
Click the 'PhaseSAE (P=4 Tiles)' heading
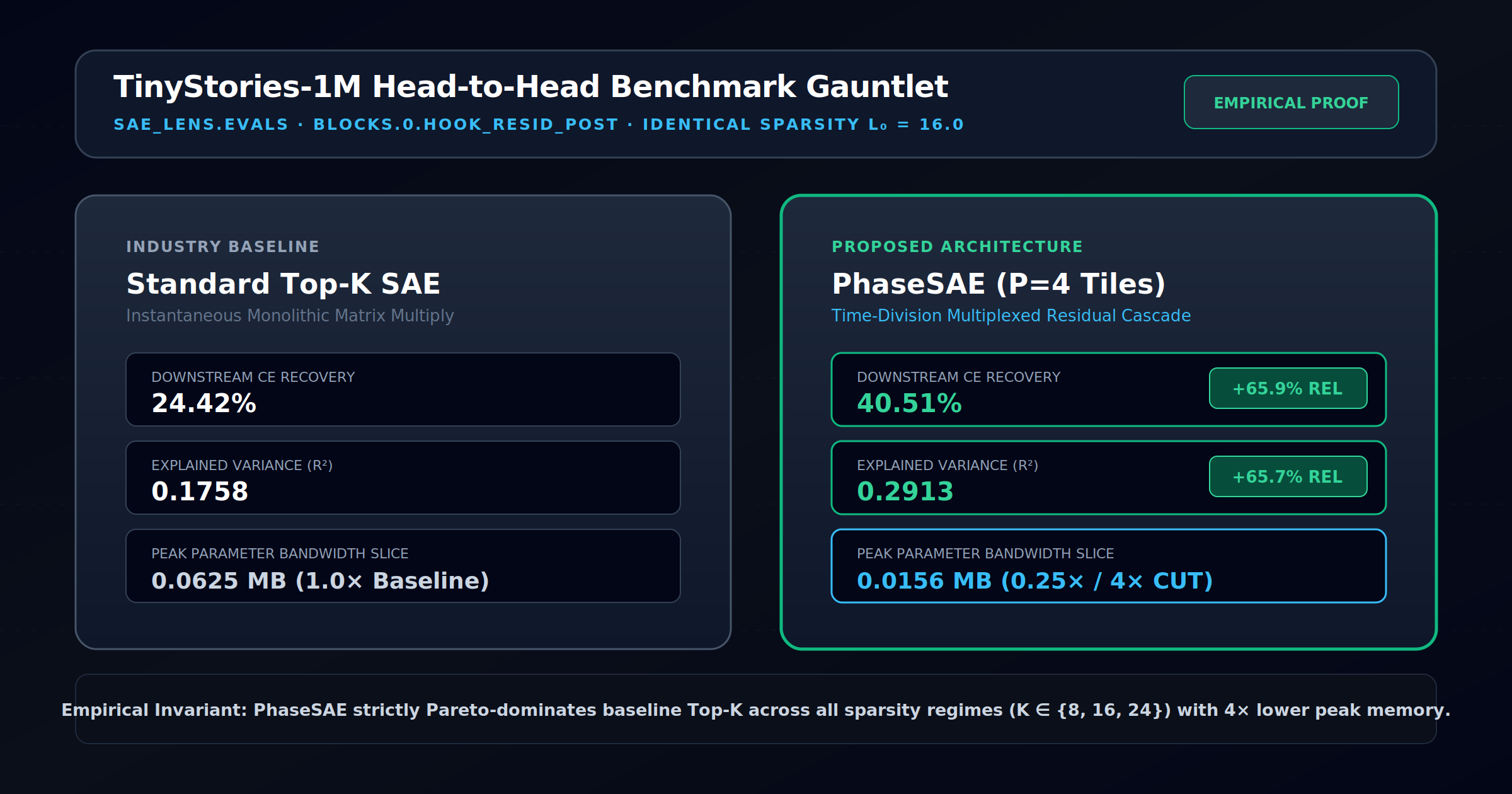999,284
